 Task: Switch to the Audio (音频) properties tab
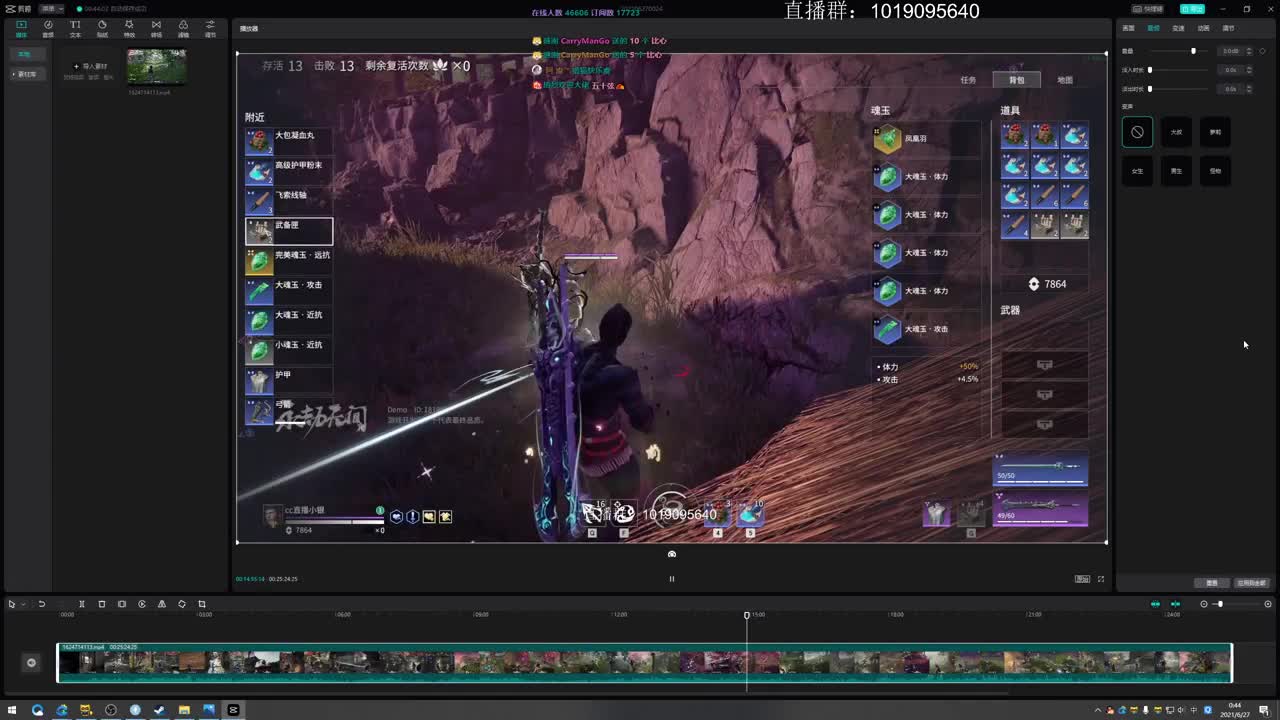click(x=1153, y=28)
